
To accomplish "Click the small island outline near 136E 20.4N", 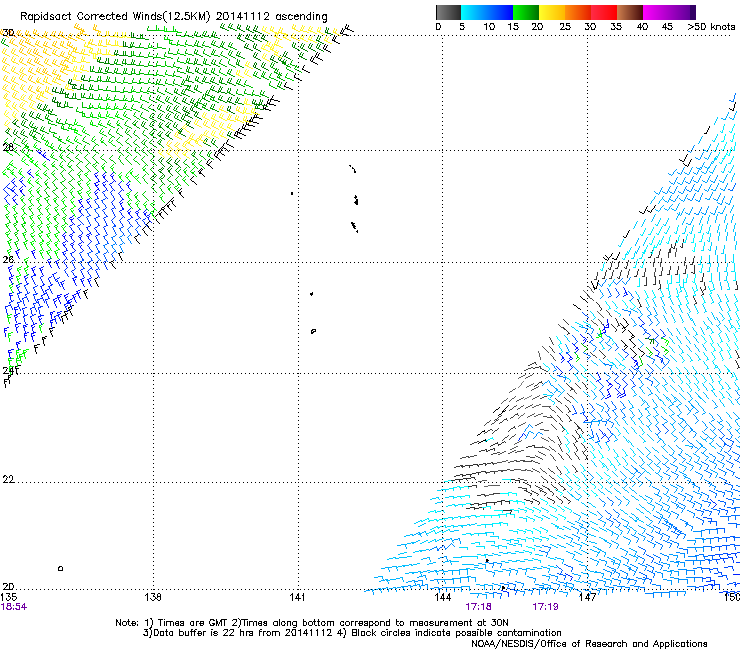I will point(60,568).
